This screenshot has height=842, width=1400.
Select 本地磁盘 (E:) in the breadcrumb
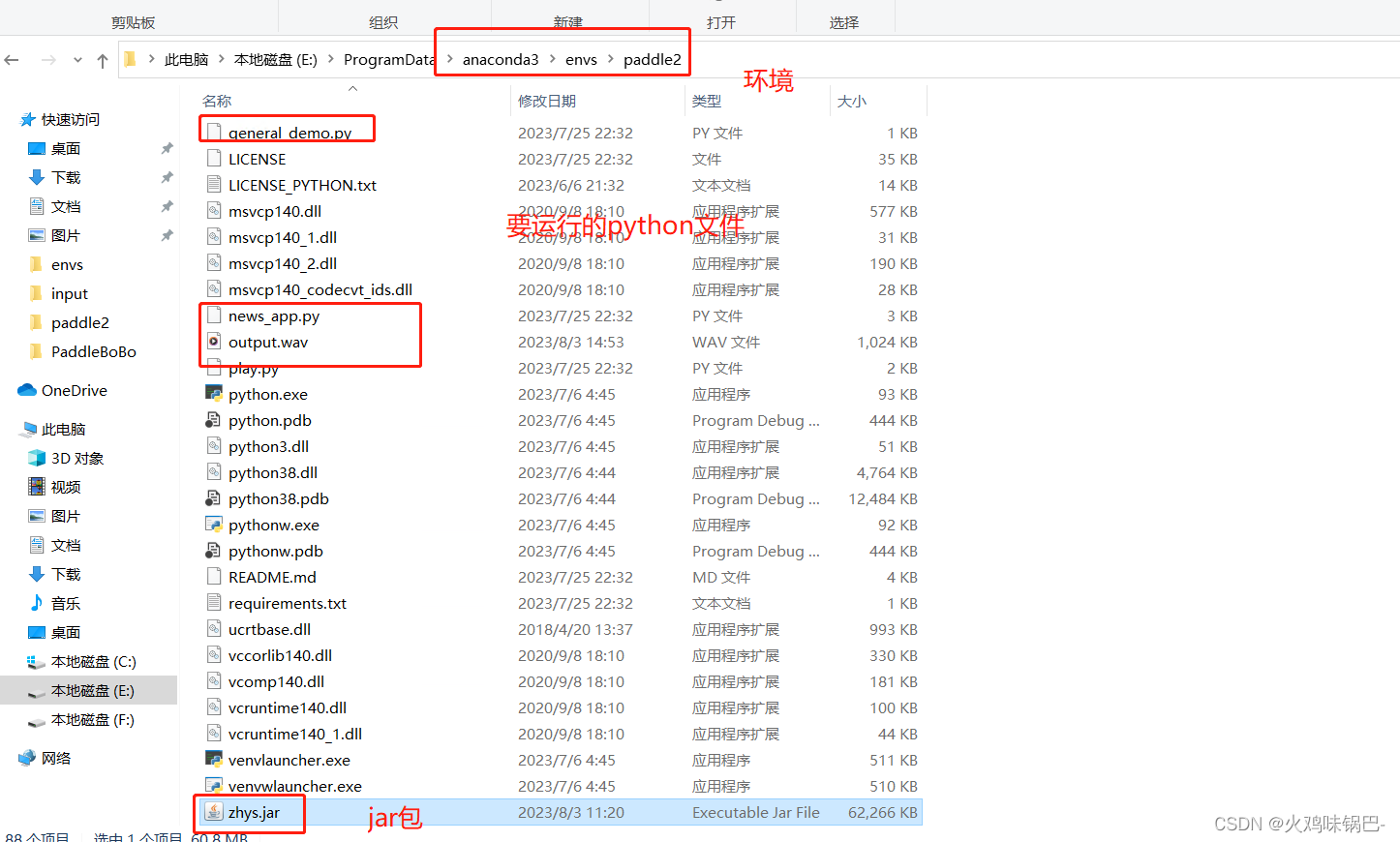point(275,59)
